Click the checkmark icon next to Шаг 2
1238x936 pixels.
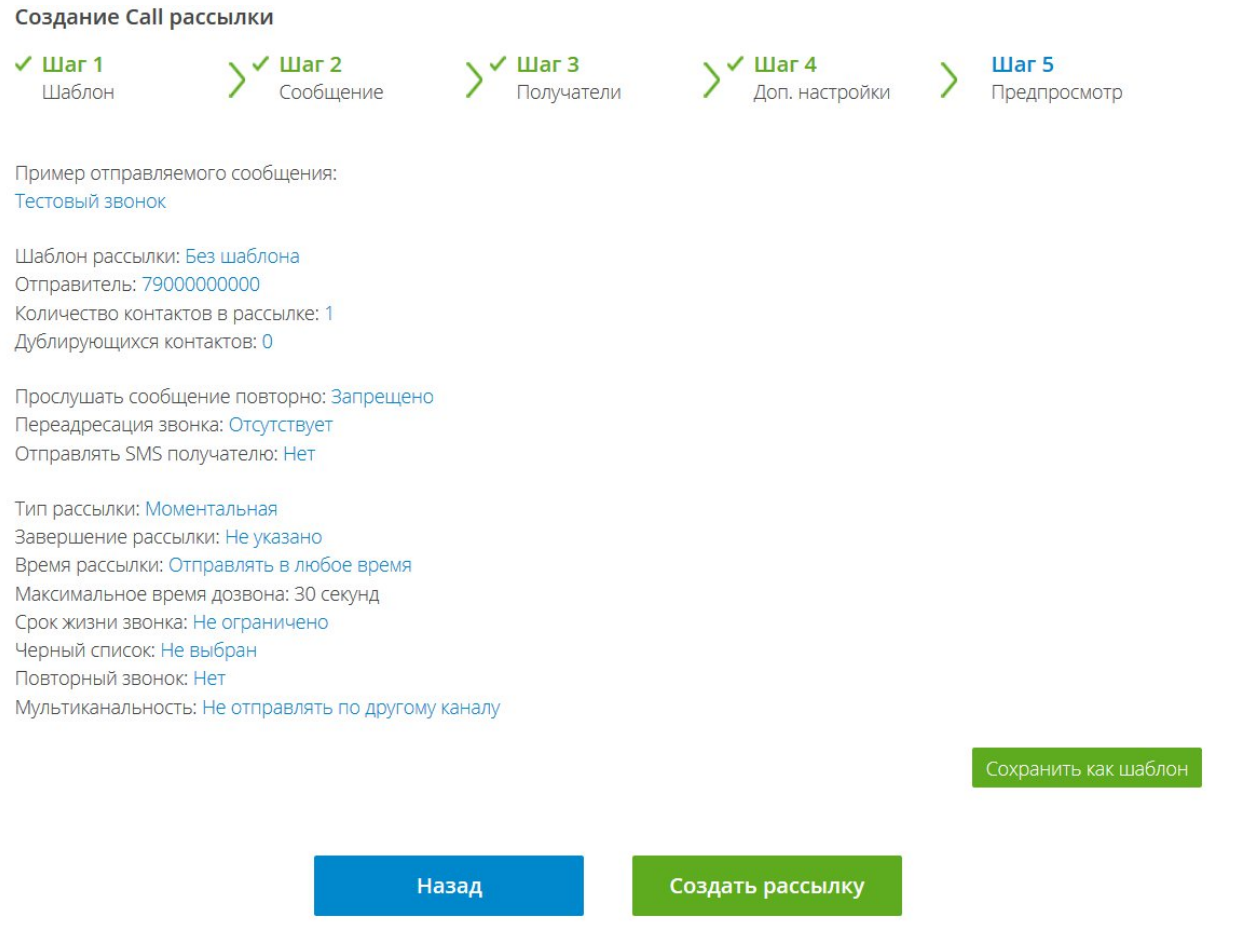[260, 65]
